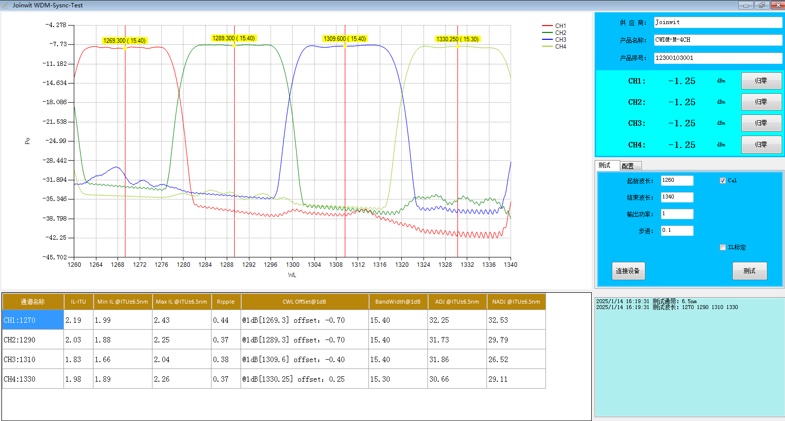The width and height of the screenshot is (785, 421).
Task: Click CH3 NADJ value 26.52
Action: [516, 359]
